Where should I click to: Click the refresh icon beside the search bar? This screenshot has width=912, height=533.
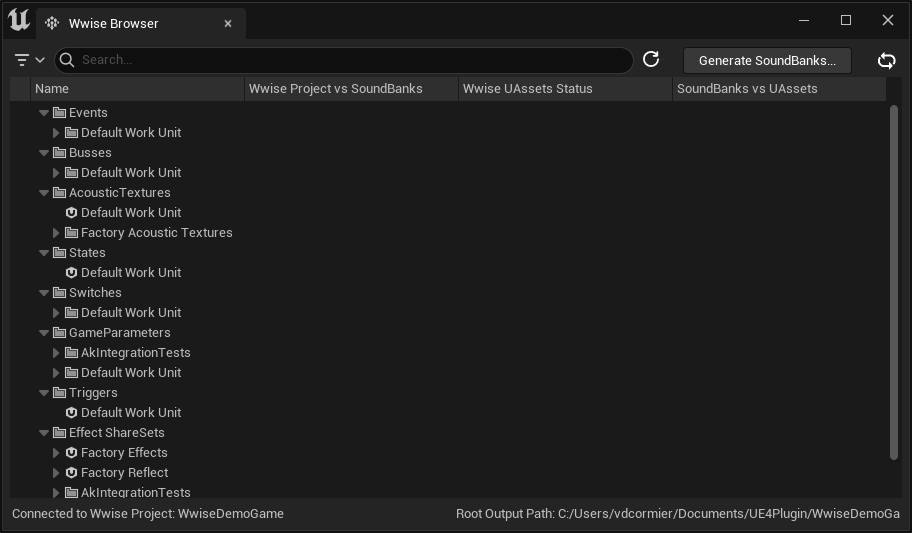[651, 60]
